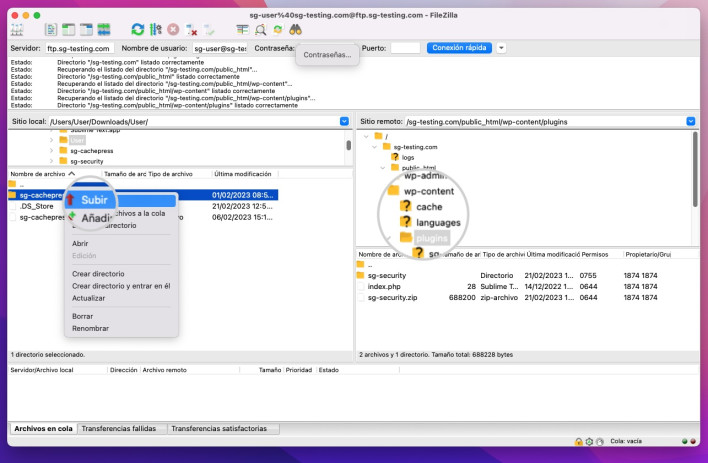
Task: Sort local files by Última modificación
Action: [244, 174]
